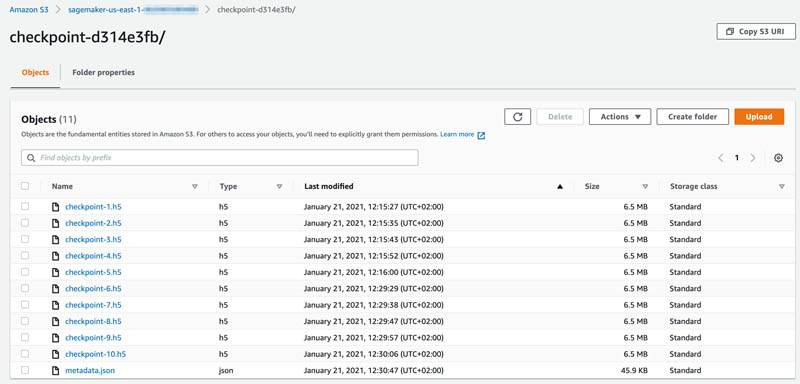This screenshot has width=800, height=384.
Task: Click file icon beside checkpoint-1.h5
Action: (x=56, y=207)
